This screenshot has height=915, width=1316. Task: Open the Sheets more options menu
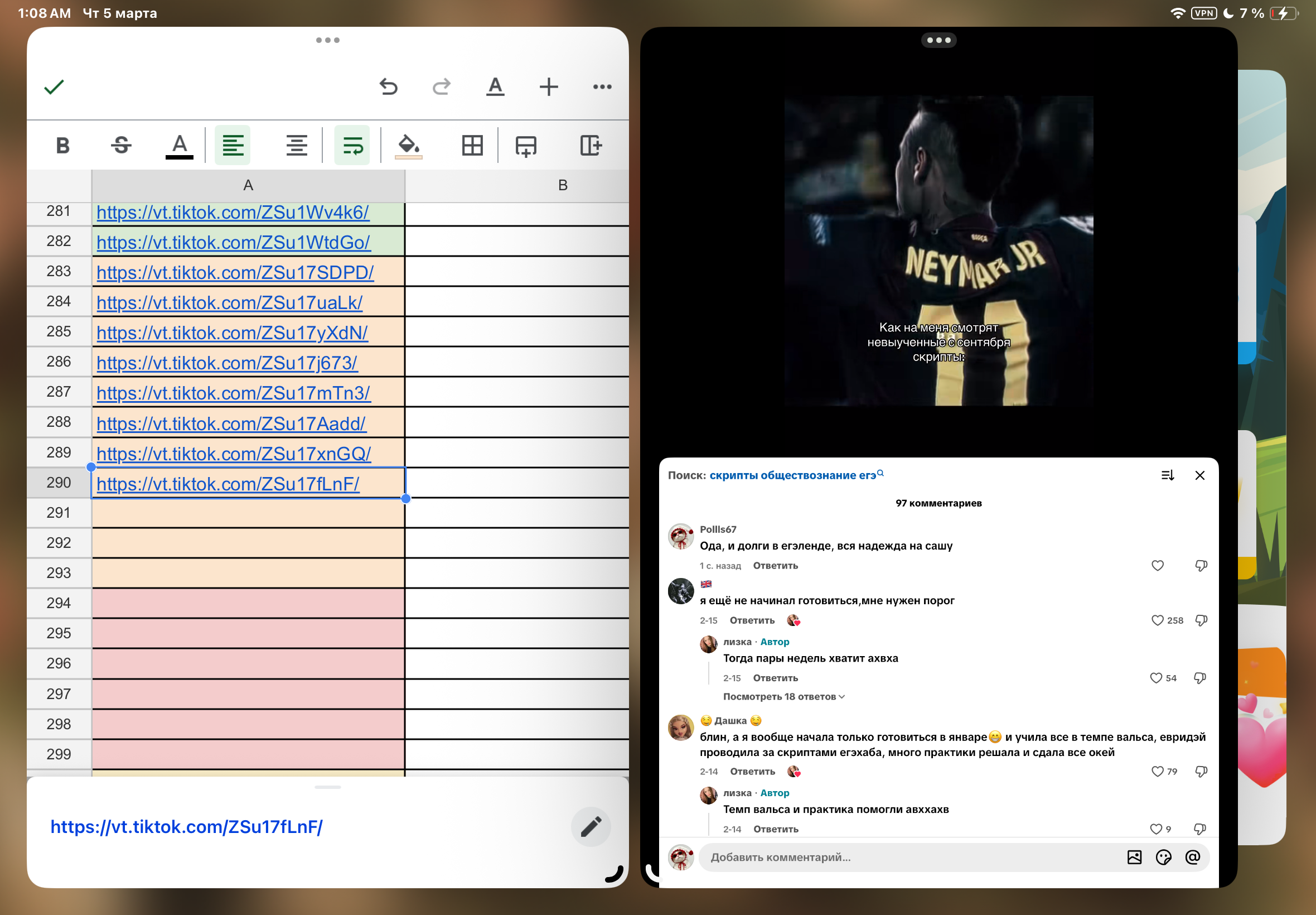click(x=602, y=87)
